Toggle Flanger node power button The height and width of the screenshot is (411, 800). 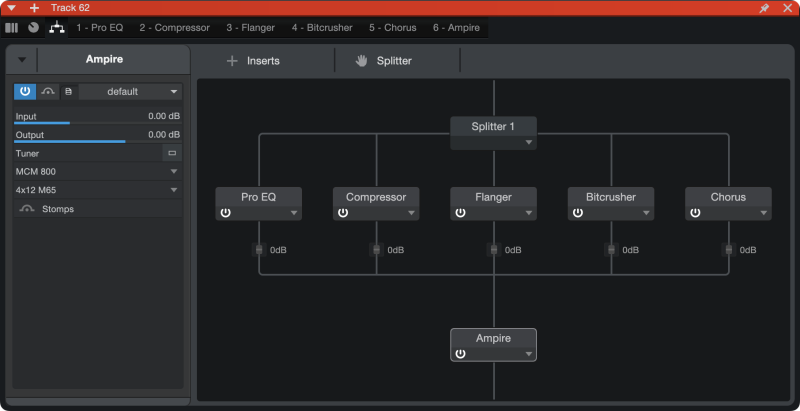[x=460, y=213]
